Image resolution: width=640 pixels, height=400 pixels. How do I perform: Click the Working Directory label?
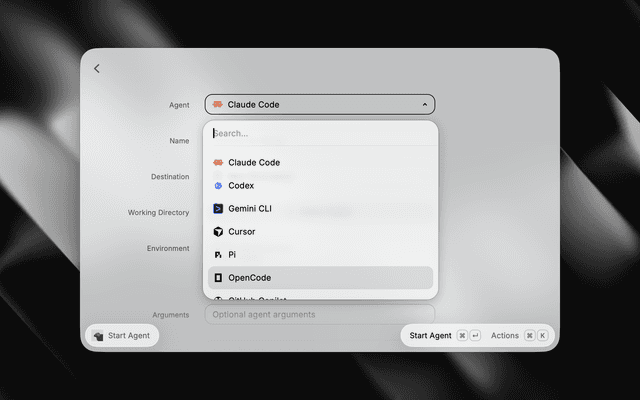(x=158, y=213)
